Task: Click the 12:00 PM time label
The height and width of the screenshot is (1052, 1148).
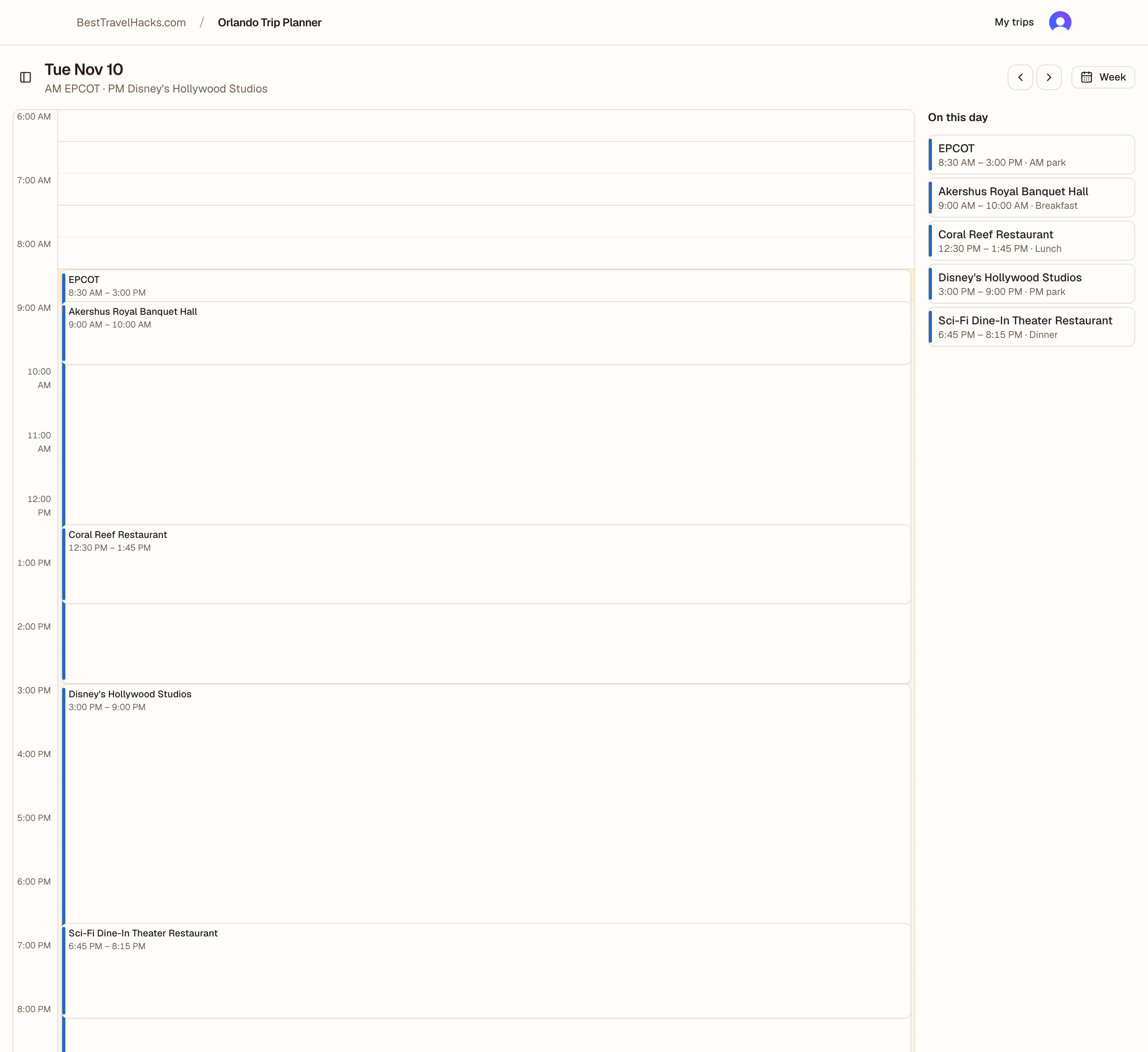Action: 39,506
